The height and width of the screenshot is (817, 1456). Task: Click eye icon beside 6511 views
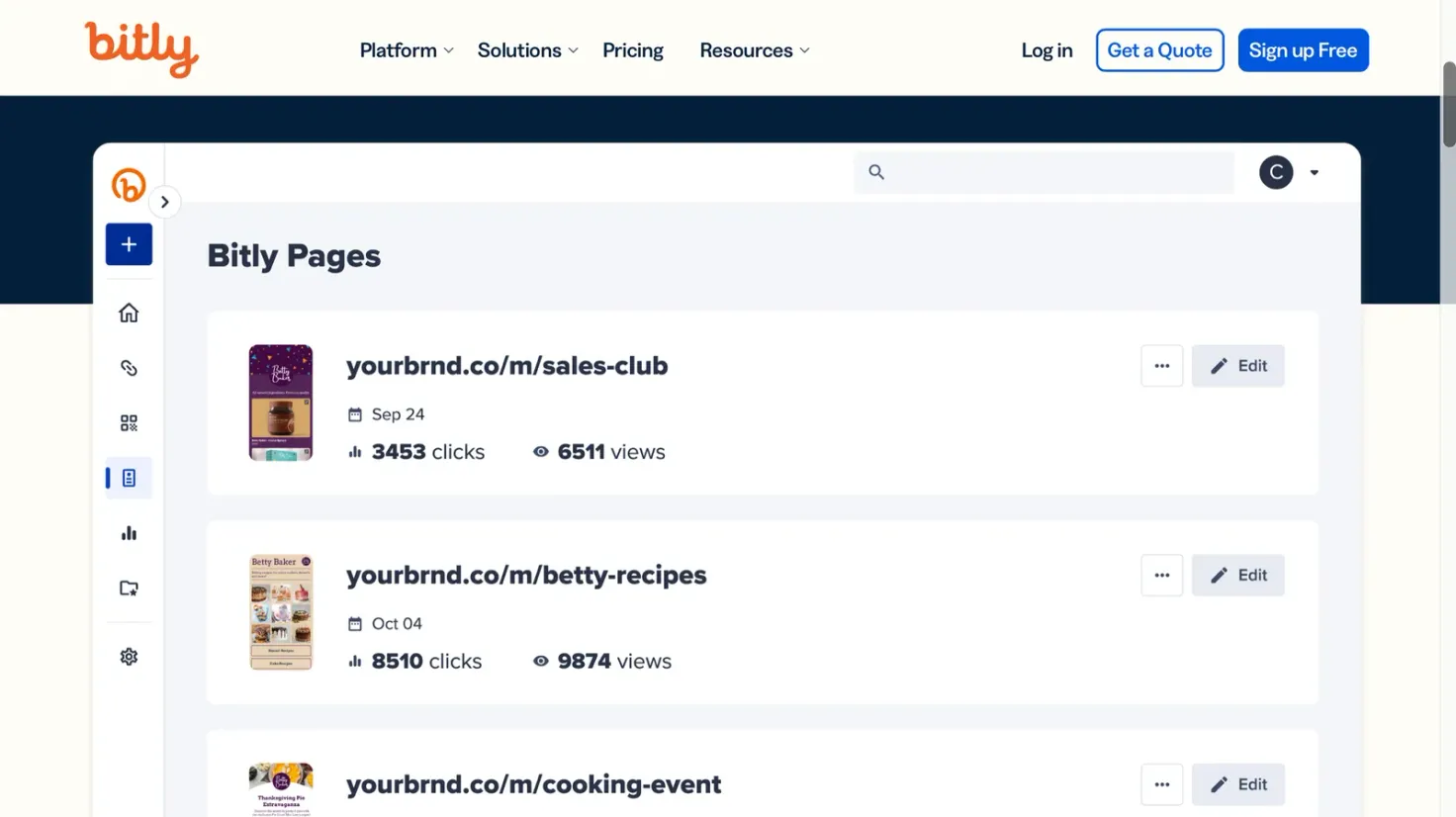541,452
